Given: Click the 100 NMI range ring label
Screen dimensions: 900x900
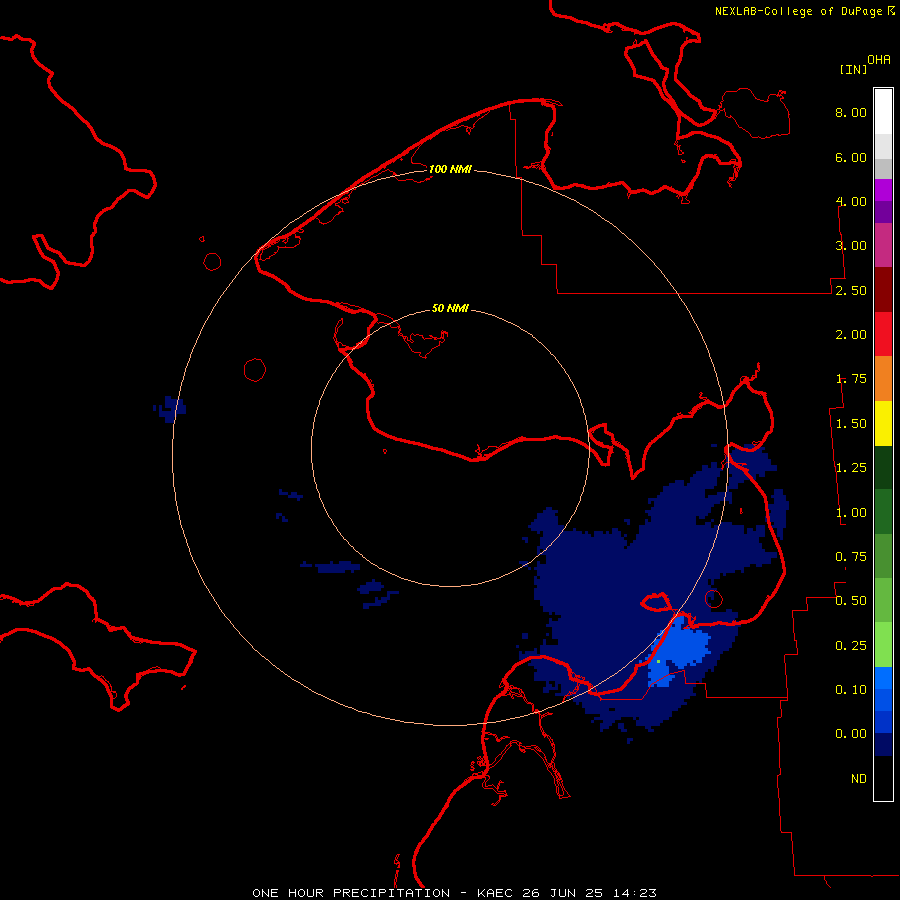Looking at the screenshot, I should tap(450, 169).
